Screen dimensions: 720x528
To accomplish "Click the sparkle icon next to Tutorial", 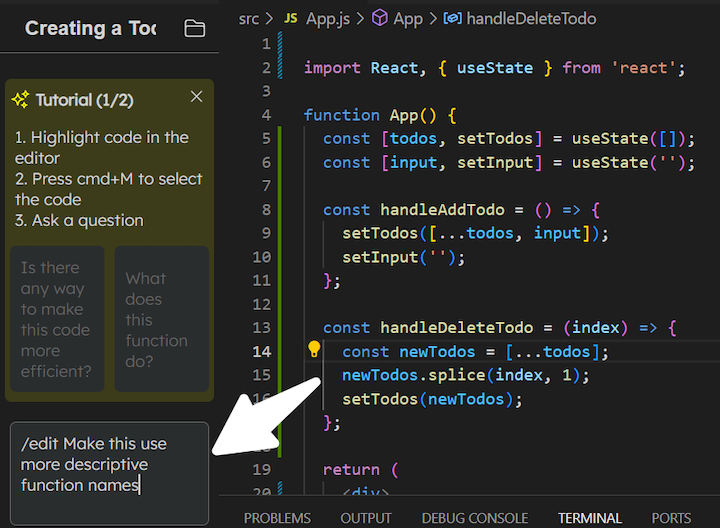I will (x=20, y=100).
